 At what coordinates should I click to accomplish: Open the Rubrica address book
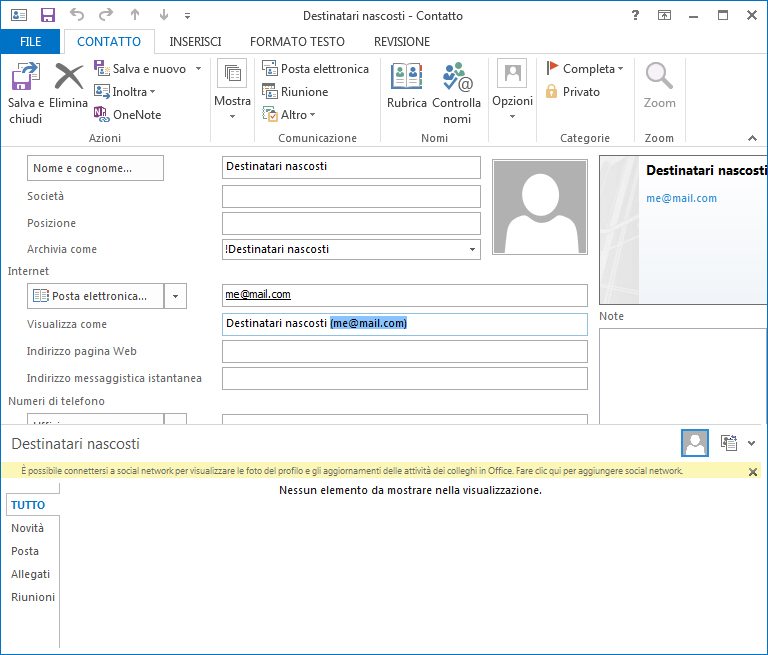pyautogui.click(x=406, y=77)
